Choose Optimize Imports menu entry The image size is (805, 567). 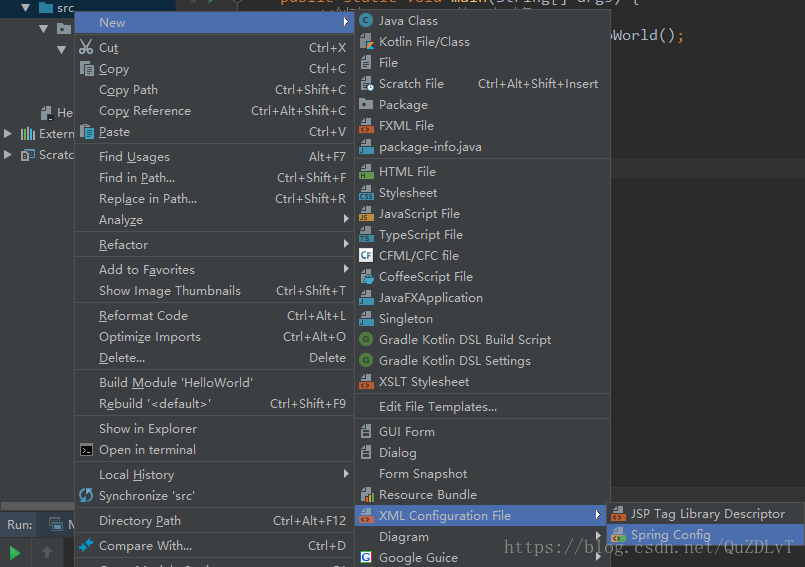pos(215,337)
